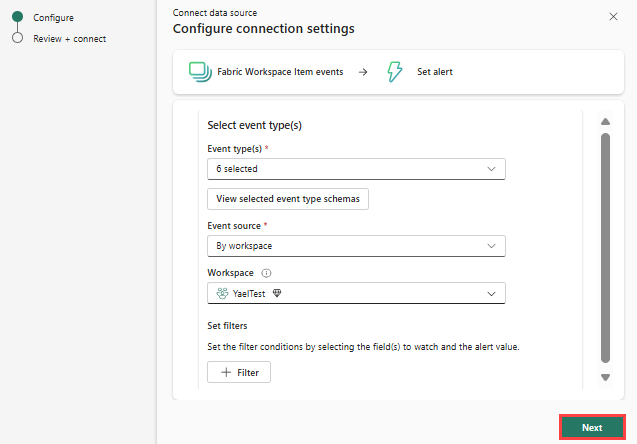The image size is (637, 444).
Task: Click the Workspace info icon
Action: [266, 273]
